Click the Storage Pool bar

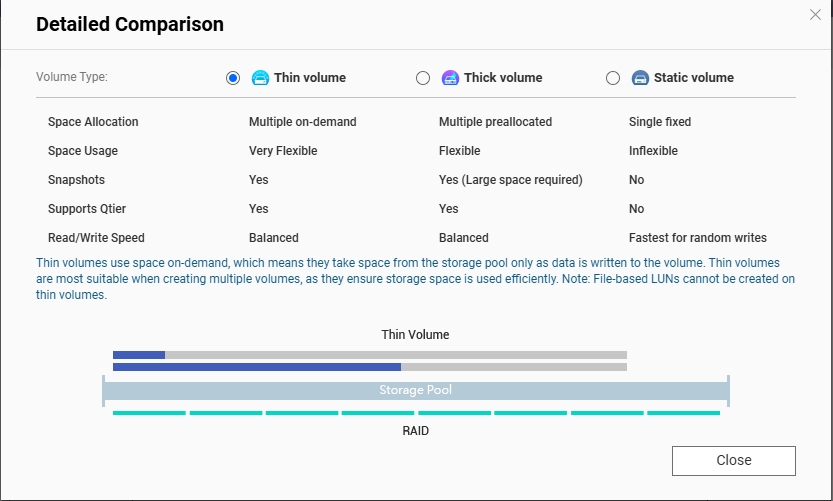coord(415,390)
